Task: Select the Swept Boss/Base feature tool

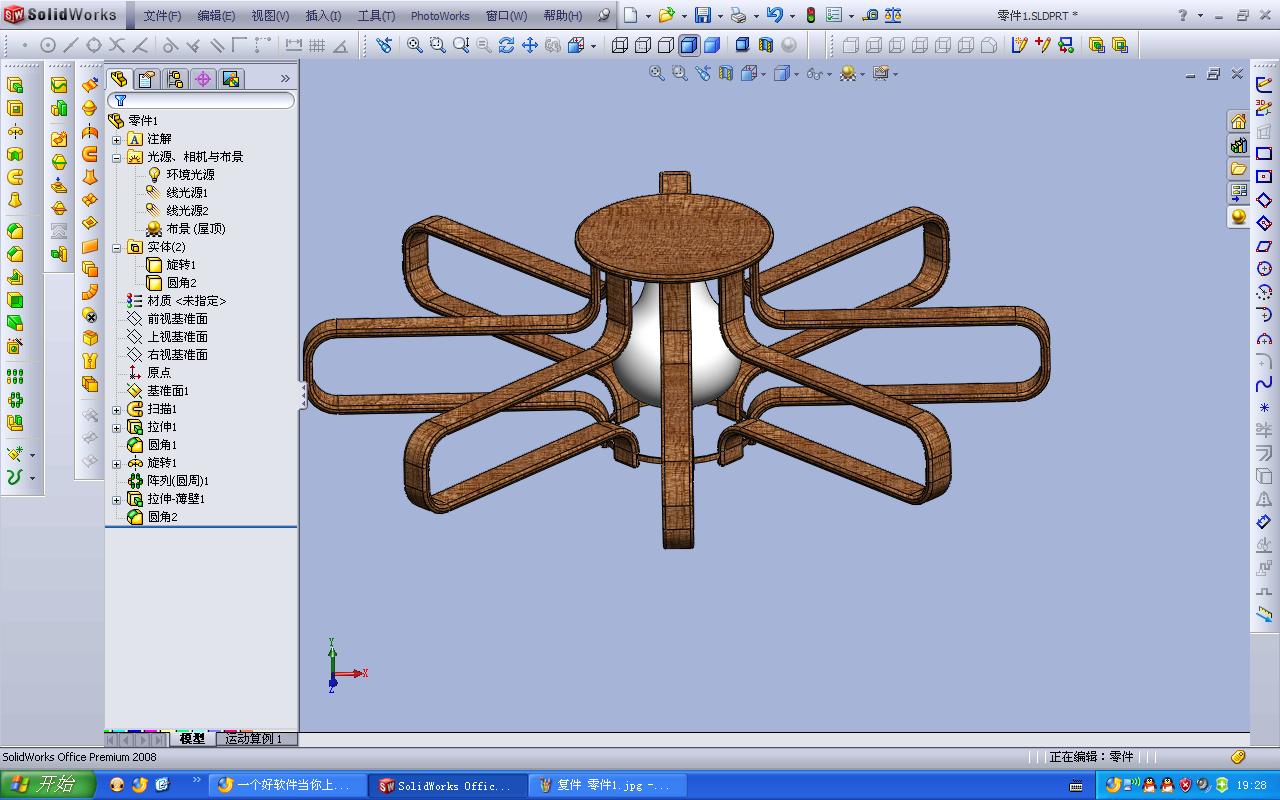Action: pos(15,177)
